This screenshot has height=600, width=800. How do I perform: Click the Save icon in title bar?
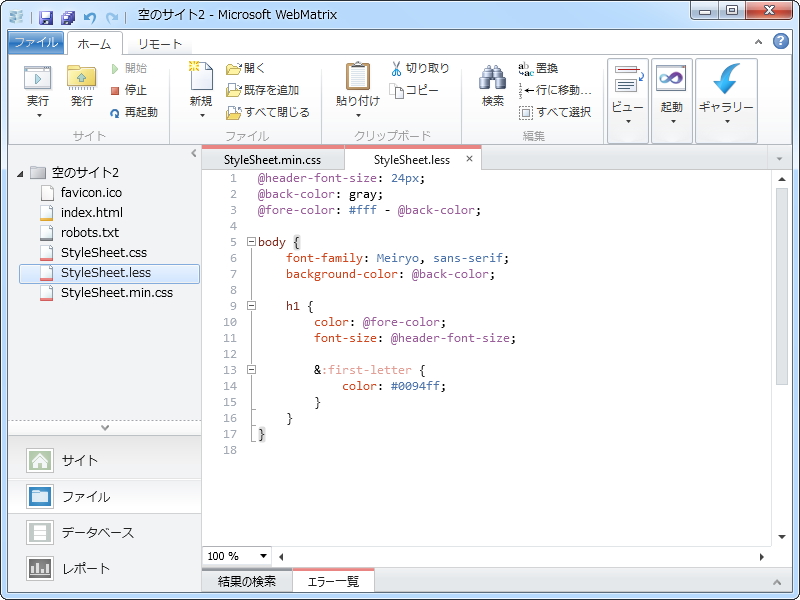[x=46, y=18]
